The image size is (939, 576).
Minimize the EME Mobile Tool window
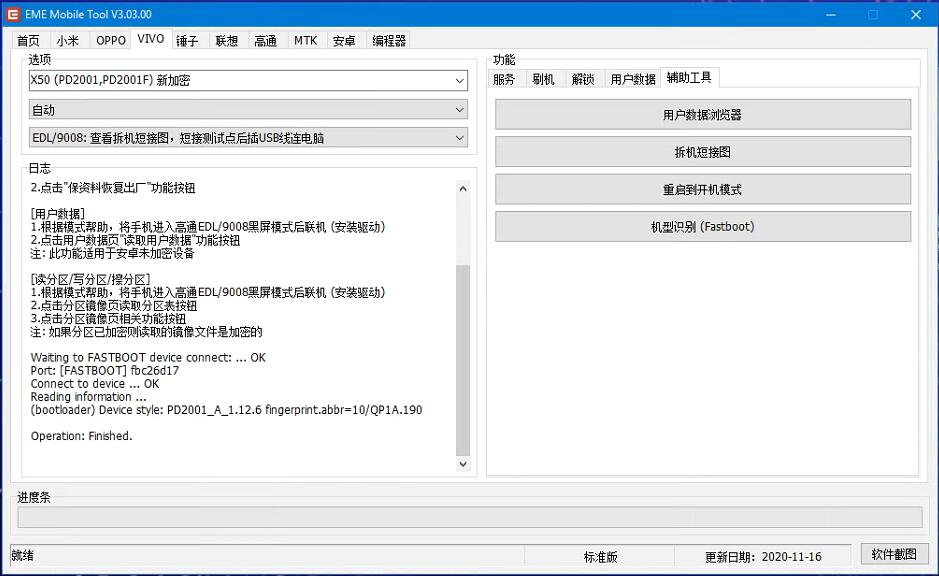pyautogui.click(x=831, y=14)
